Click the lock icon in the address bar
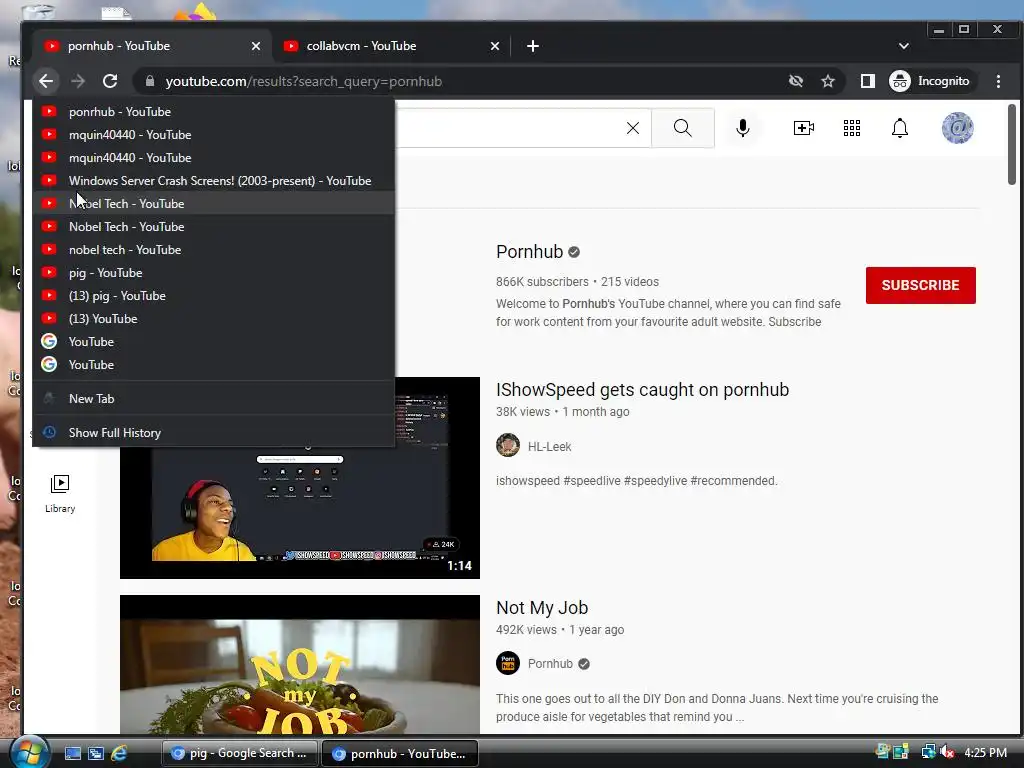 click(x=150, y=81)
